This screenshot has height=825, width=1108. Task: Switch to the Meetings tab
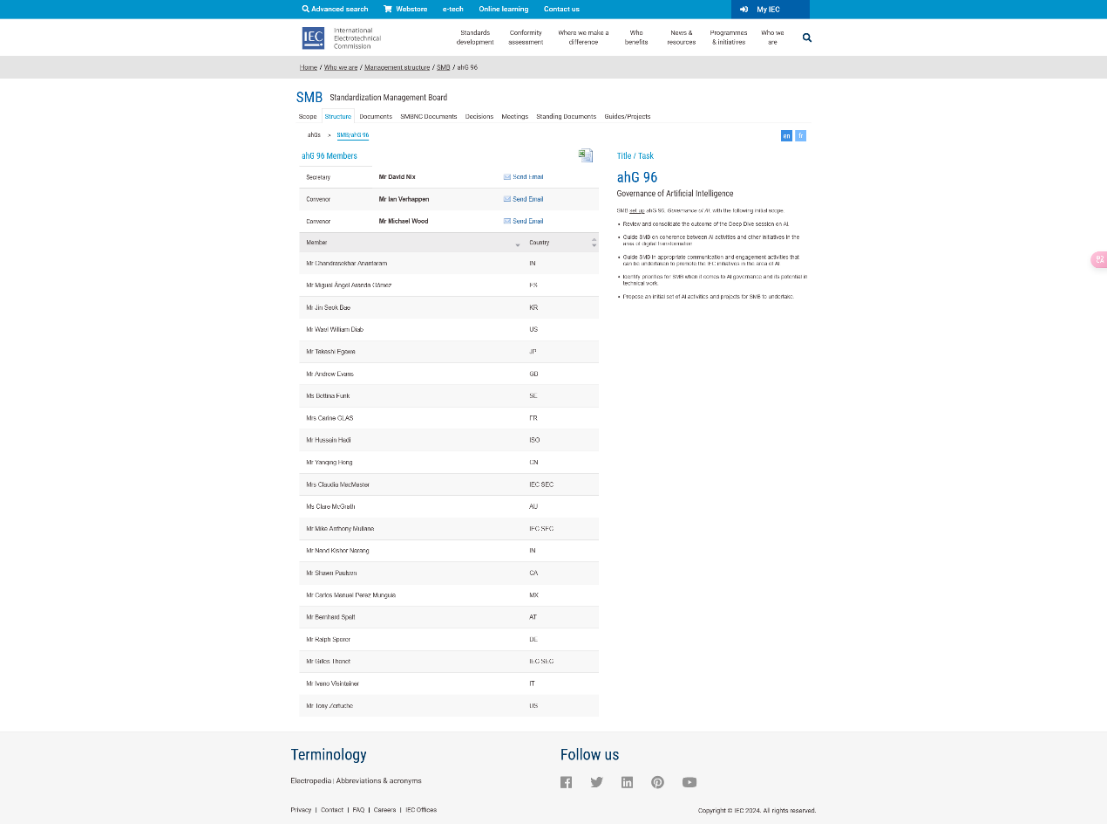[x=514, y=116]
